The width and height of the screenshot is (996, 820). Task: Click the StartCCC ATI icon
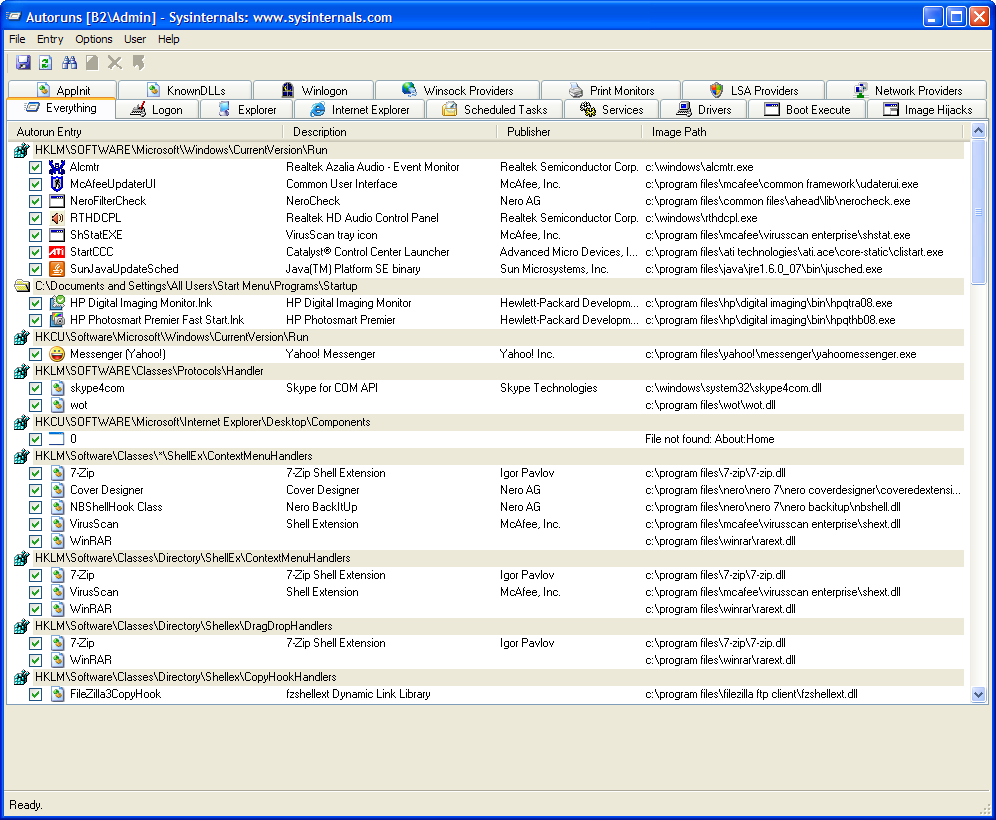tap(57, 252)
